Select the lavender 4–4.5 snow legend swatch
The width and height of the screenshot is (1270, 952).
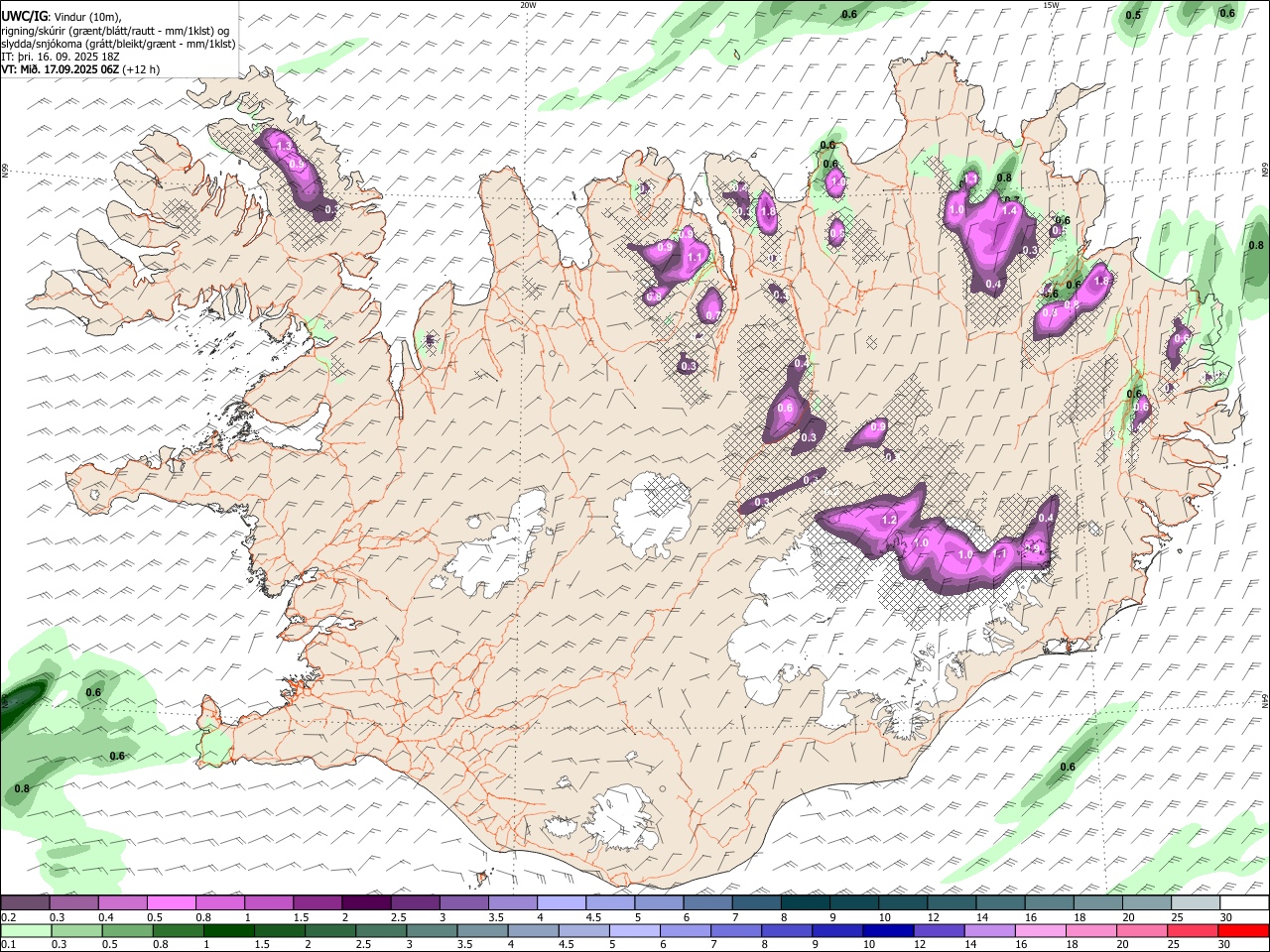561,902
